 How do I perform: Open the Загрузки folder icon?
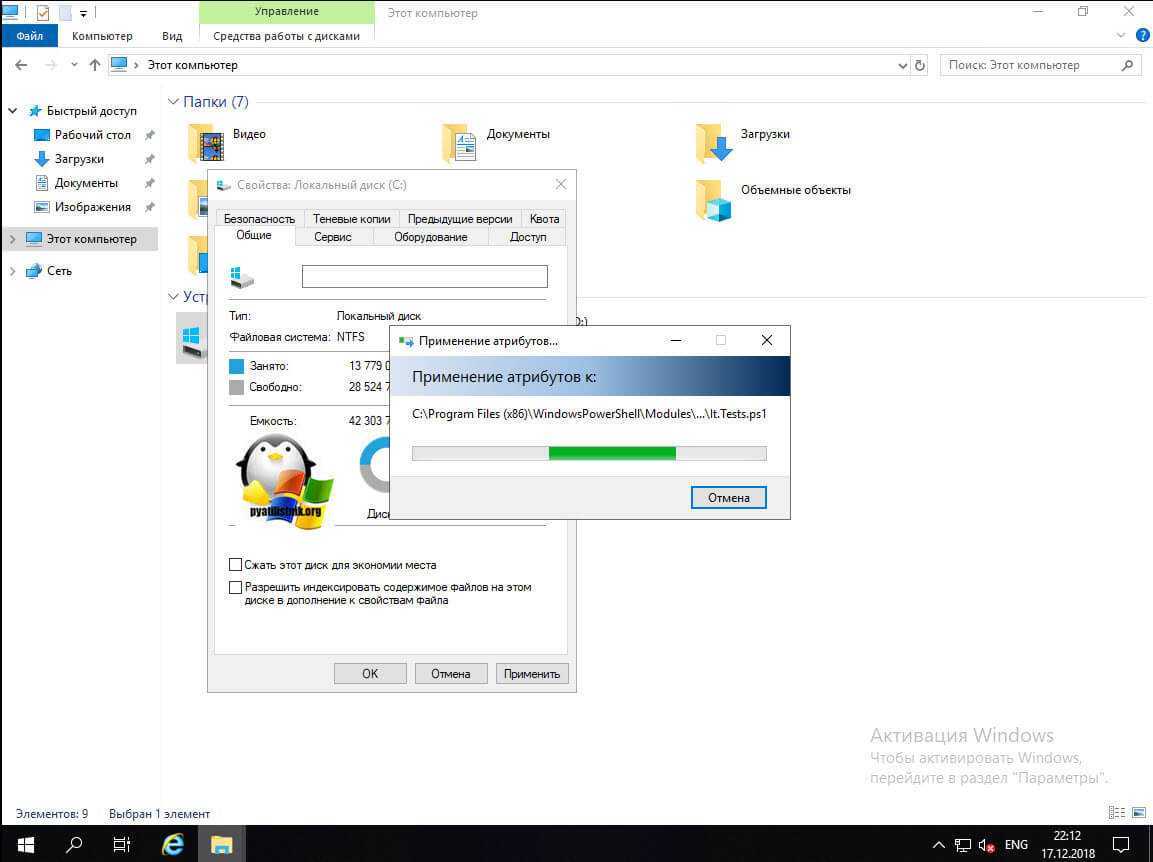[713, 143]
